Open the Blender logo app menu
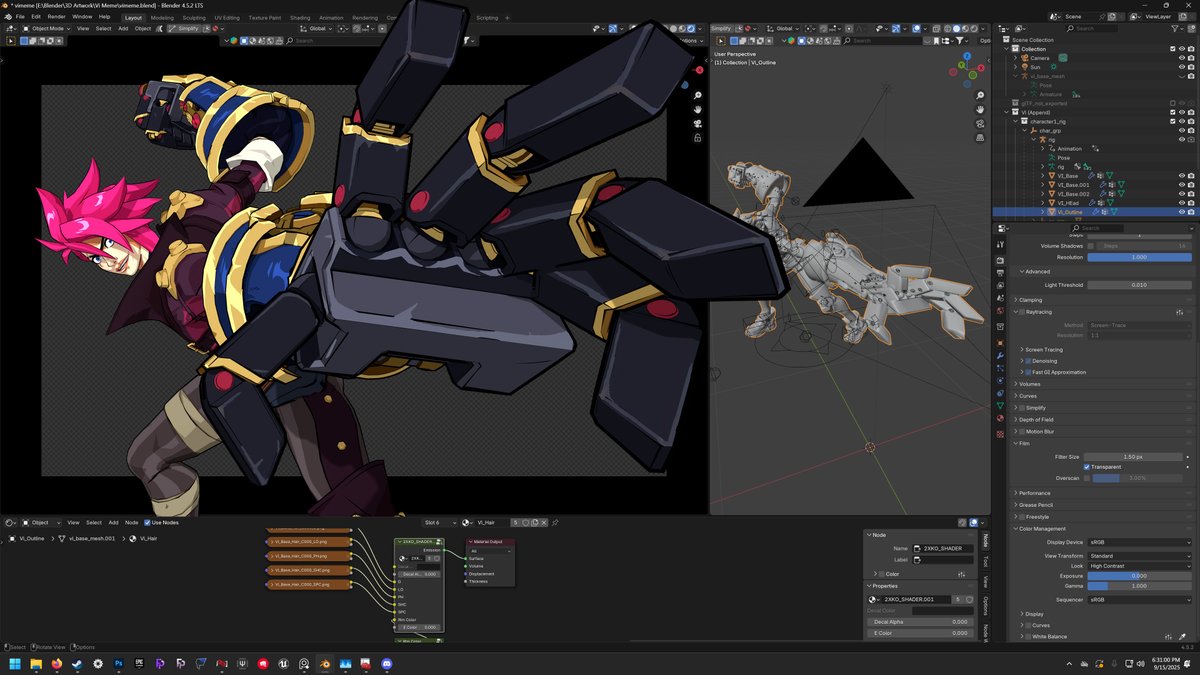 [7, 17]
